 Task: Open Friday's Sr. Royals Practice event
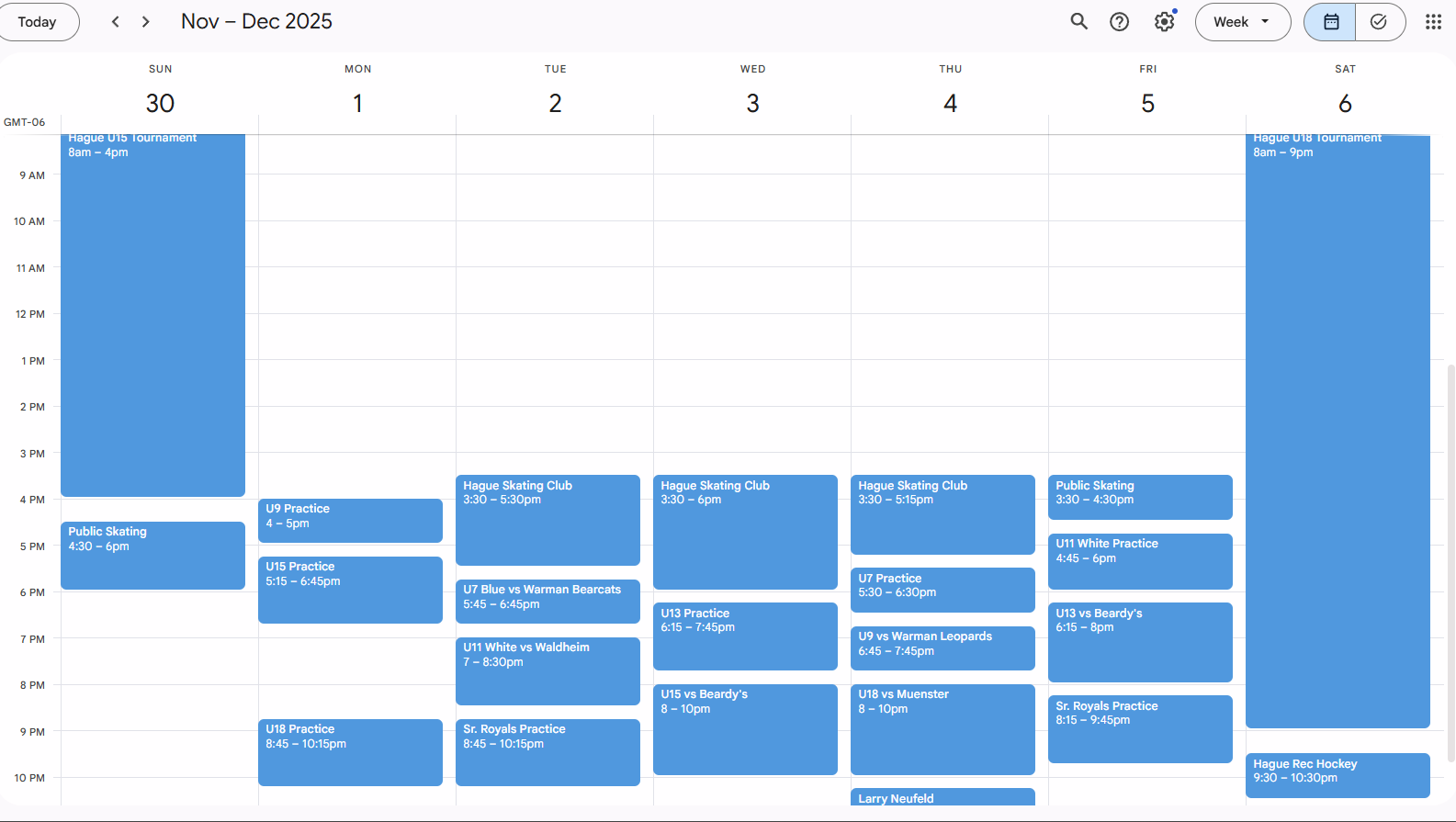[x=1140, y=728]
